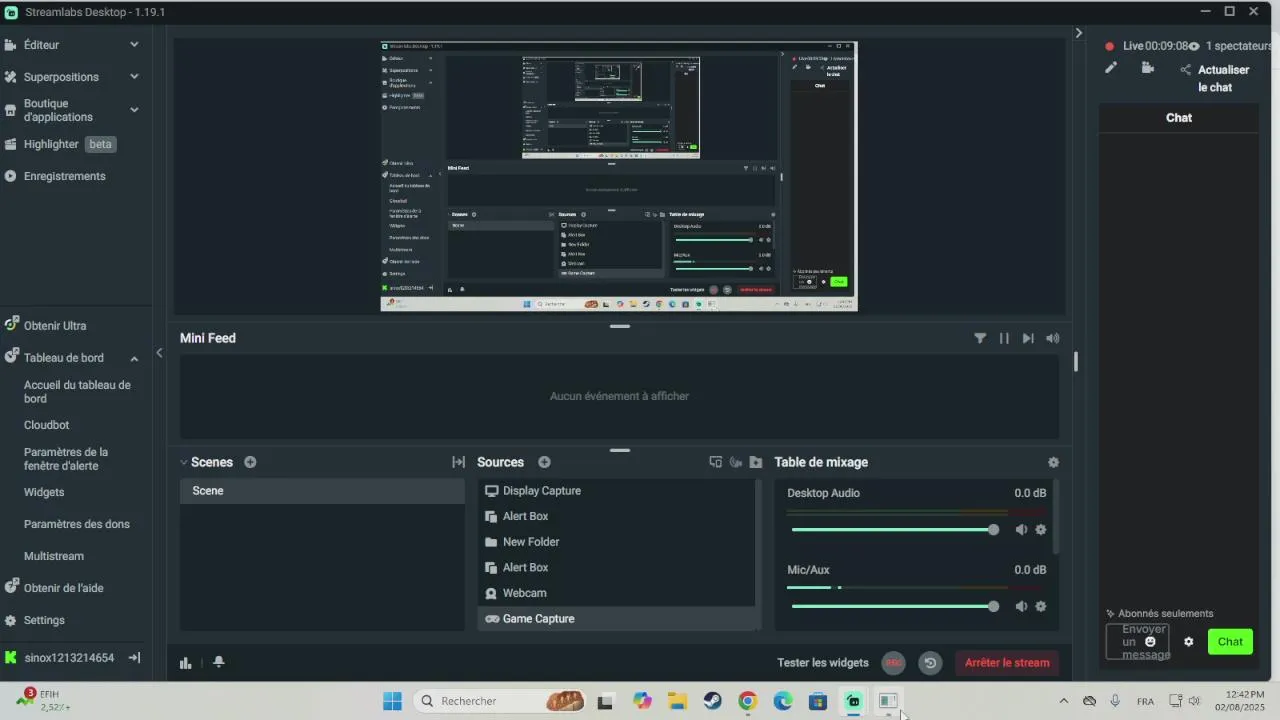Screen dimensions: 1280x720
Task: Click the share icon beside Actualiser
Action: [x=1186, y=70]
